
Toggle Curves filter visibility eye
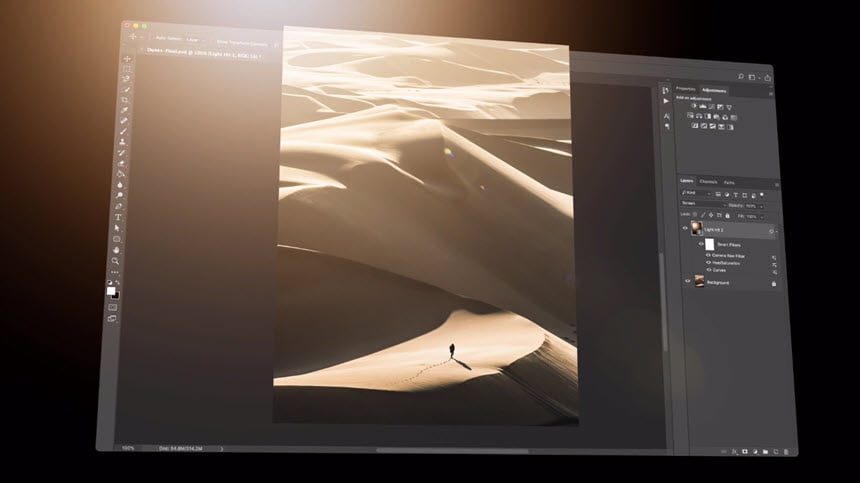pyautogui.click(x=709, y=270)
